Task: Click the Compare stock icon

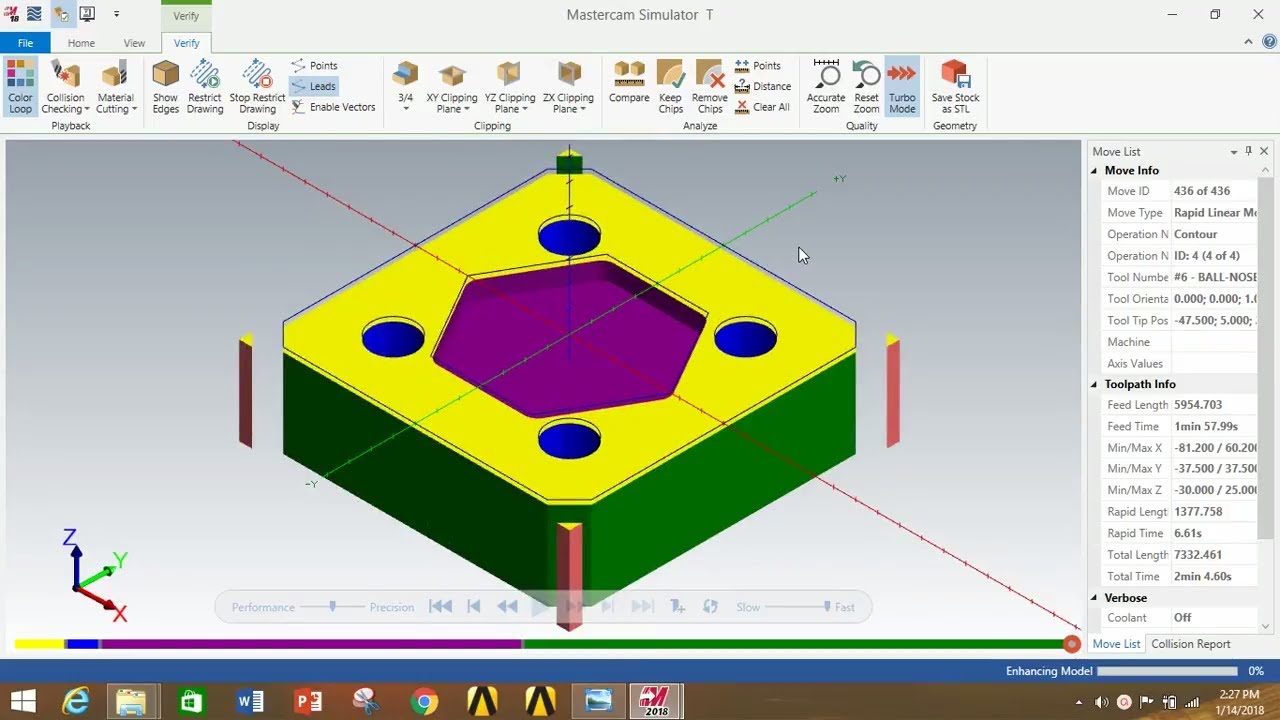Action: tap(629, 82)
